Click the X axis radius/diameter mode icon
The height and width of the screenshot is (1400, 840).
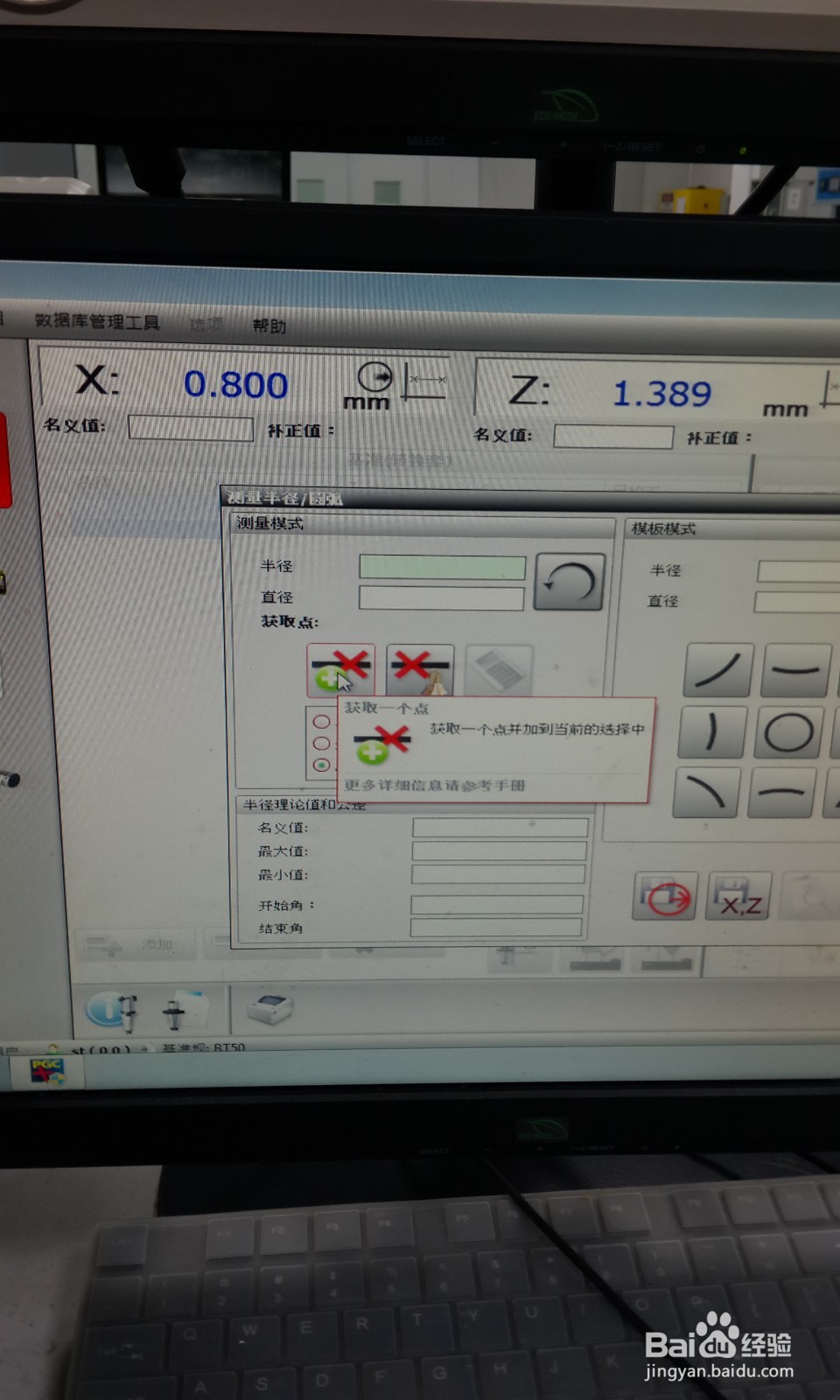click(374, 377)
